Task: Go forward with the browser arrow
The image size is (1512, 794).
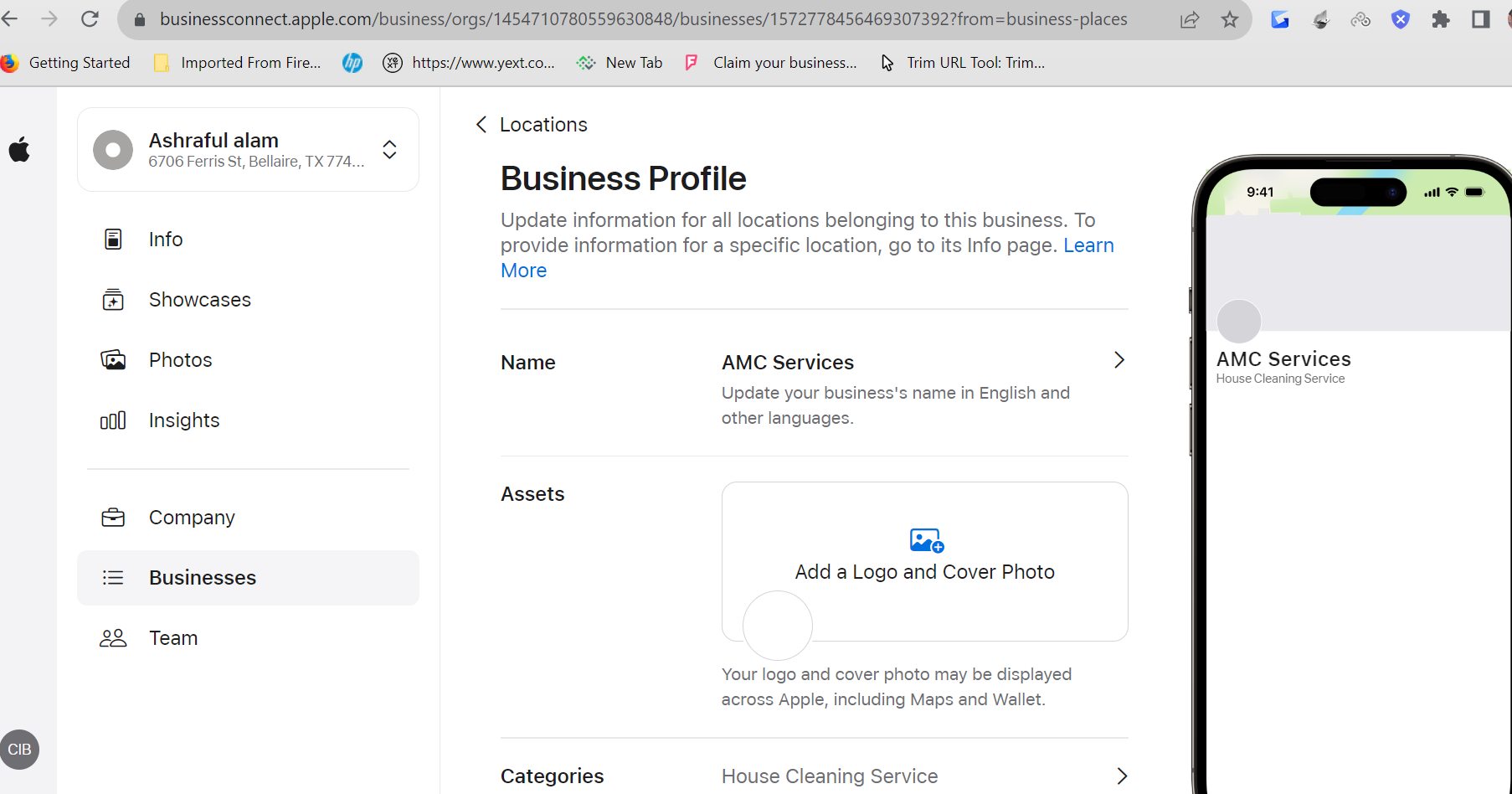Action: pos(50,19)
